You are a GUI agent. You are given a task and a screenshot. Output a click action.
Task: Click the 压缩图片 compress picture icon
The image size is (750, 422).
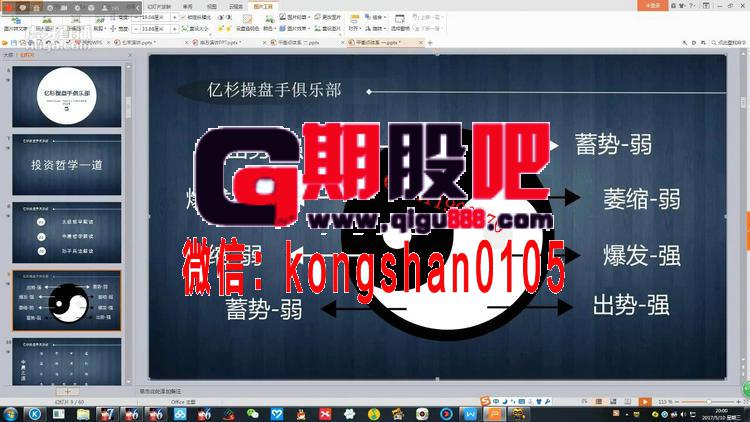(x=76, y=23)
